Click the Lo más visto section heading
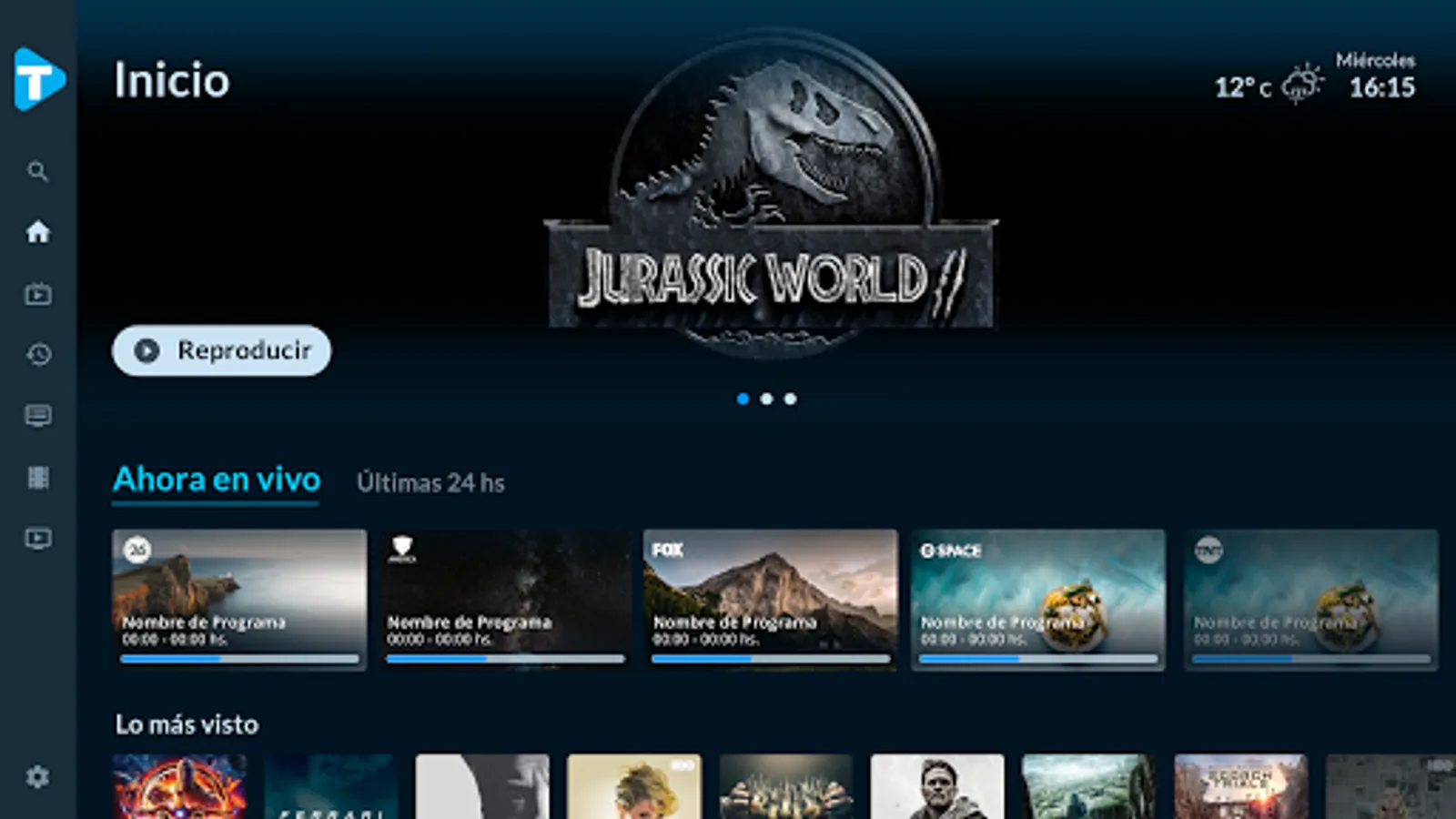 [x=187, y=724]
